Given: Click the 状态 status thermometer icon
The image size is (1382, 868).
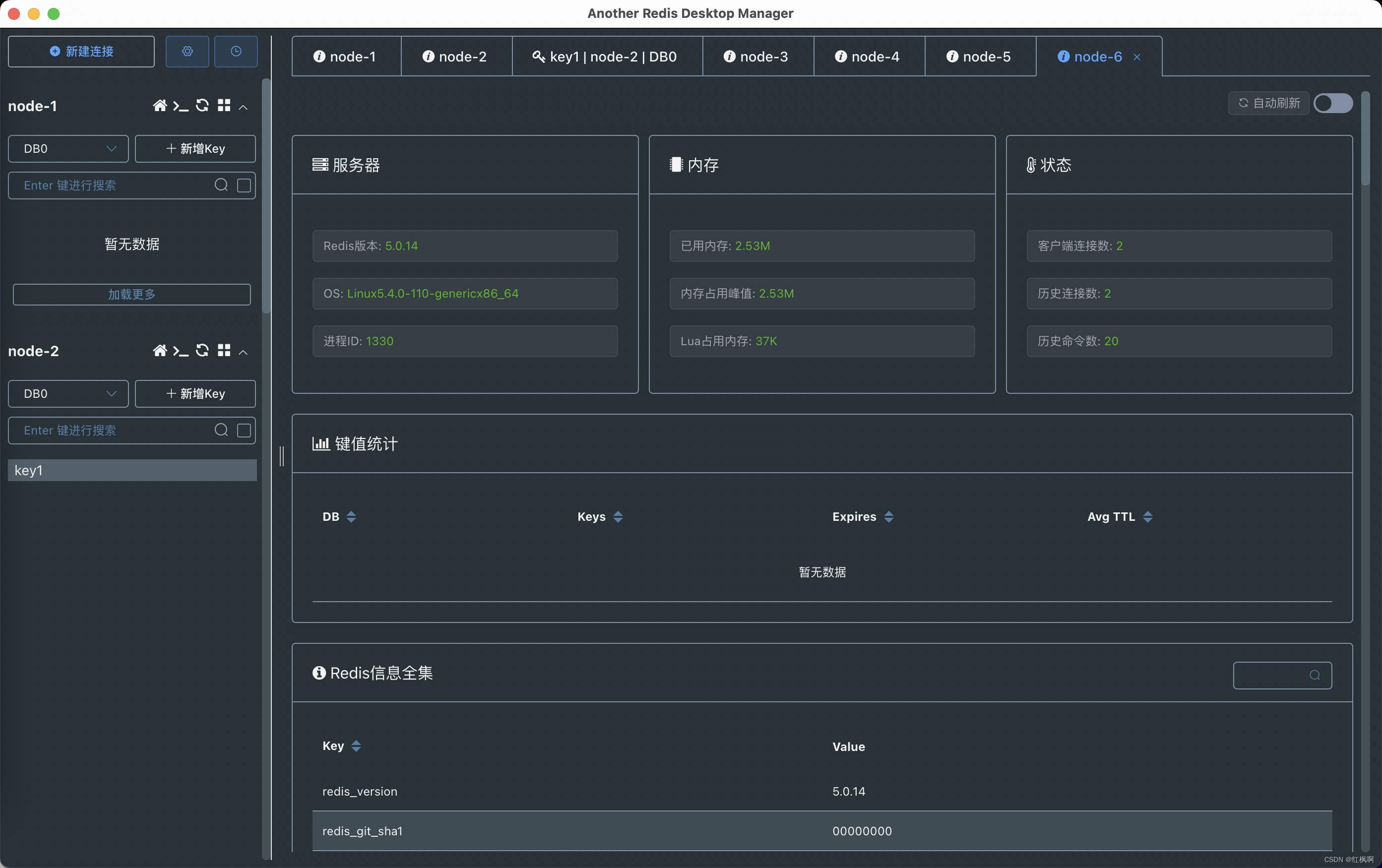Looking at the screenshot, I should (x=1031, y=165).
